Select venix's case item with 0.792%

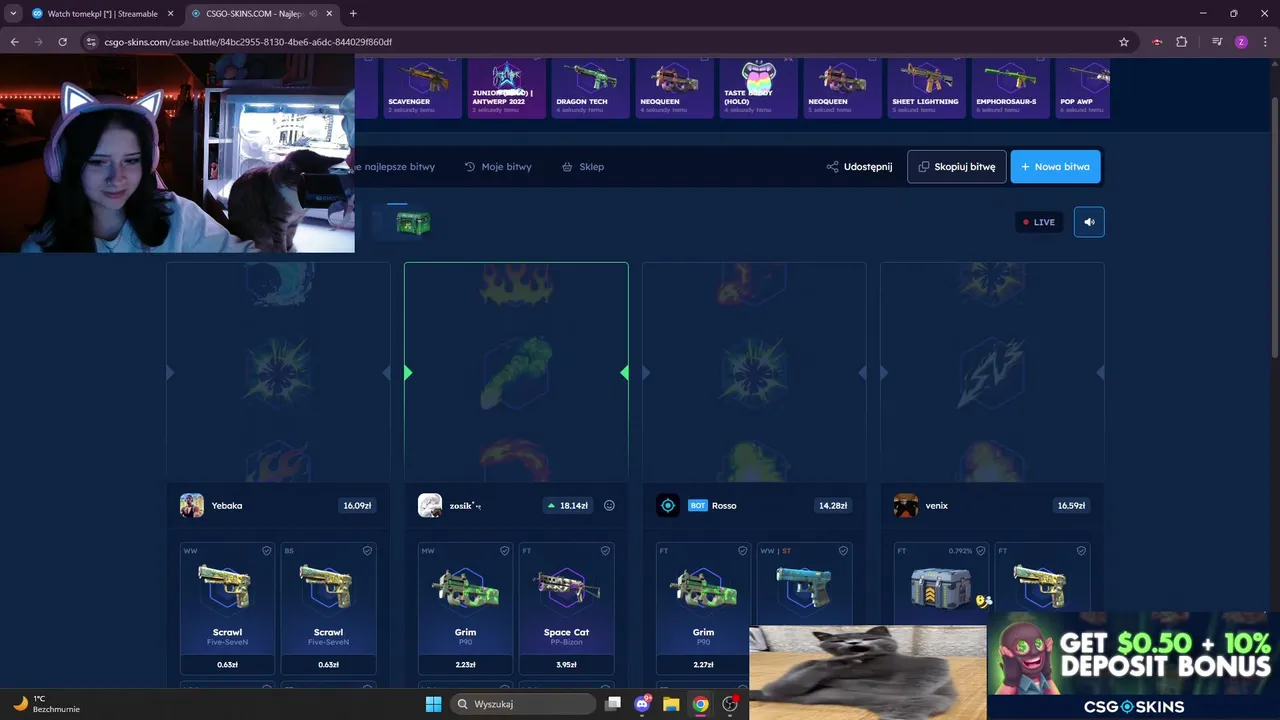pos(941,584)
